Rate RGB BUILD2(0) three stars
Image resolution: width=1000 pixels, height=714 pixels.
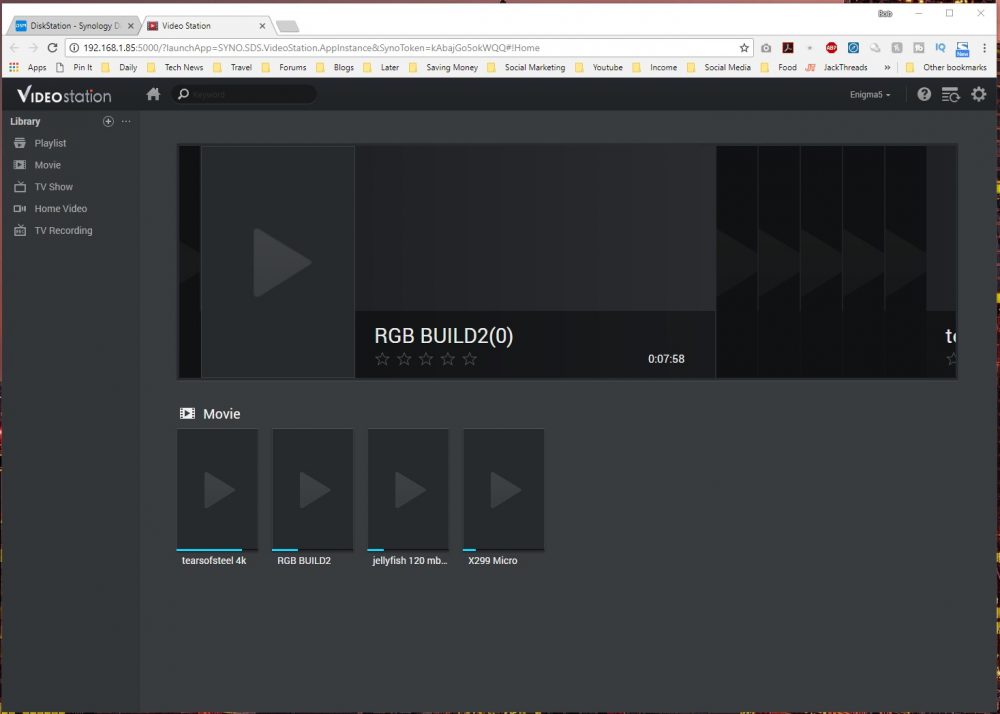point(426,359)
